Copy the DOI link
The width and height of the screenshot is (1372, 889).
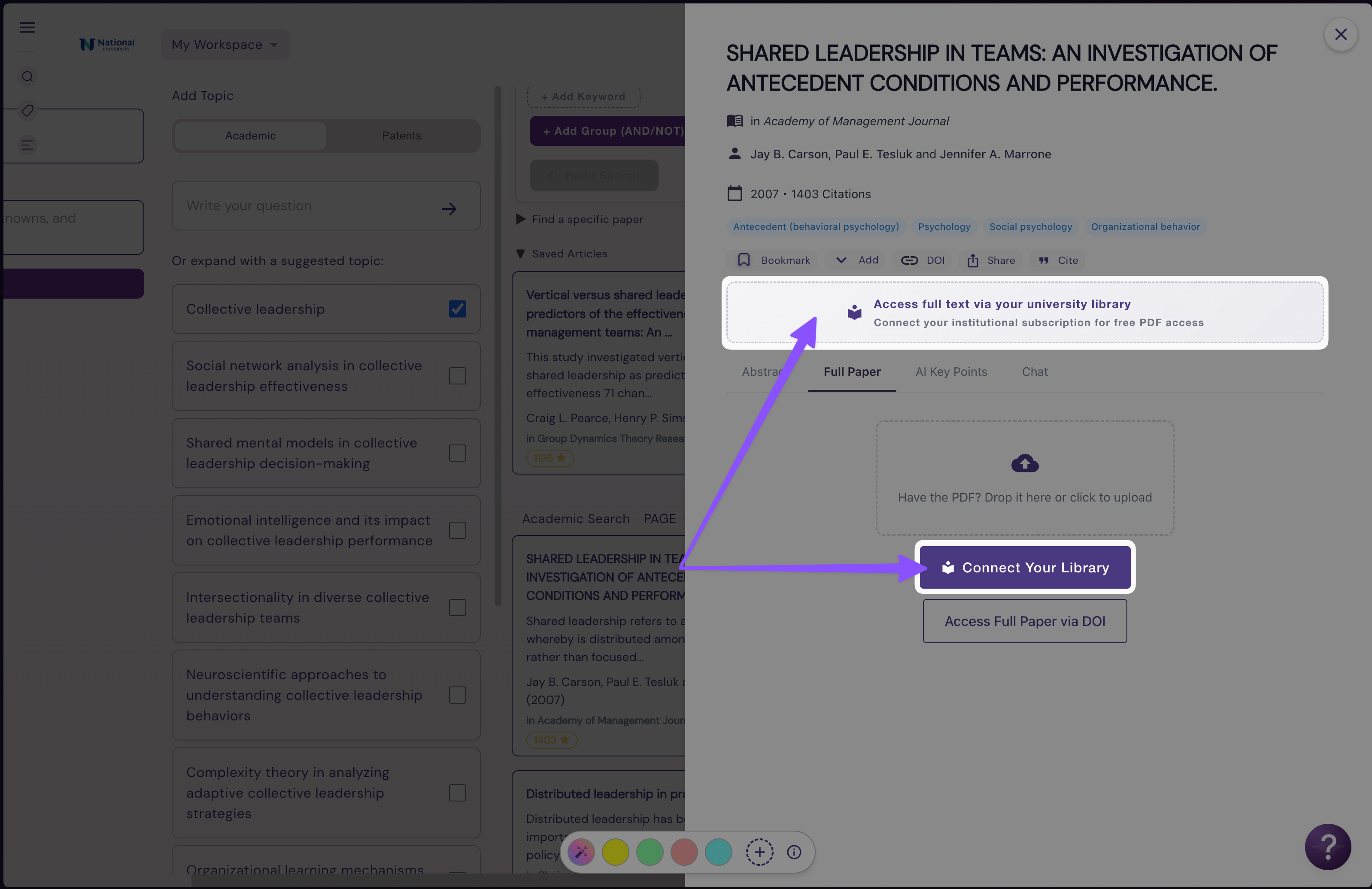pyautogui.click(x=923, y=260)
